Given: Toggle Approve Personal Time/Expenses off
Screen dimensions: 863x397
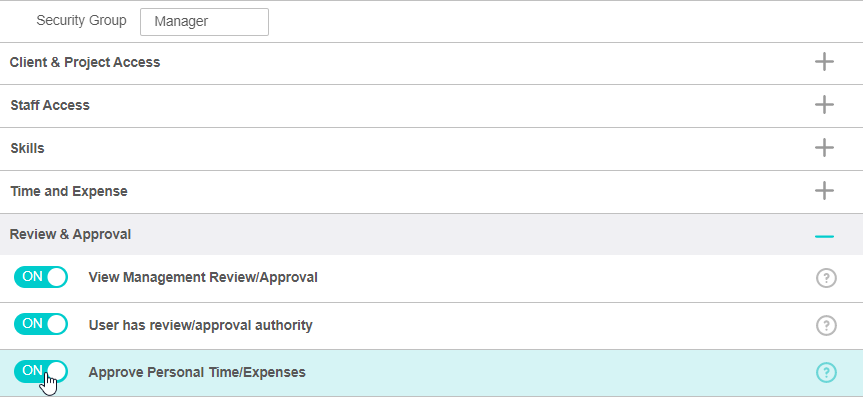Looking at the screenshot, I should 41,372.
